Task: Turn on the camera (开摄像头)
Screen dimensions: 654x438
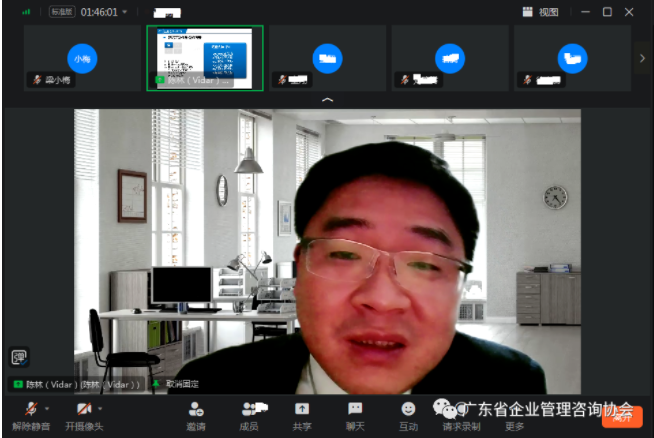Action: (83, 409)
